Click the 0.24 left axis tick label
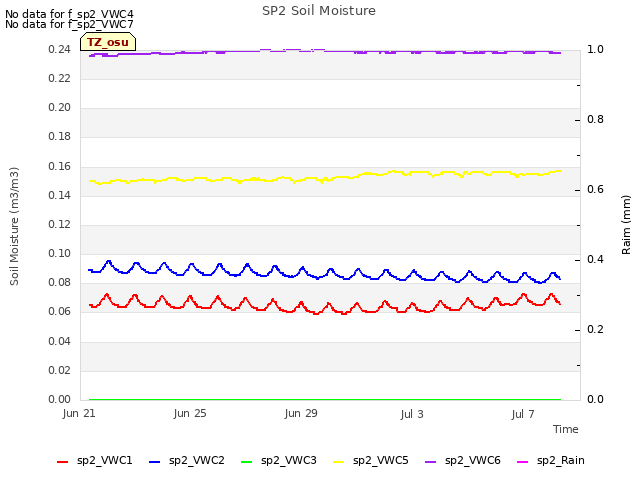This screenshot has width=640, height=480. (60, 49)
